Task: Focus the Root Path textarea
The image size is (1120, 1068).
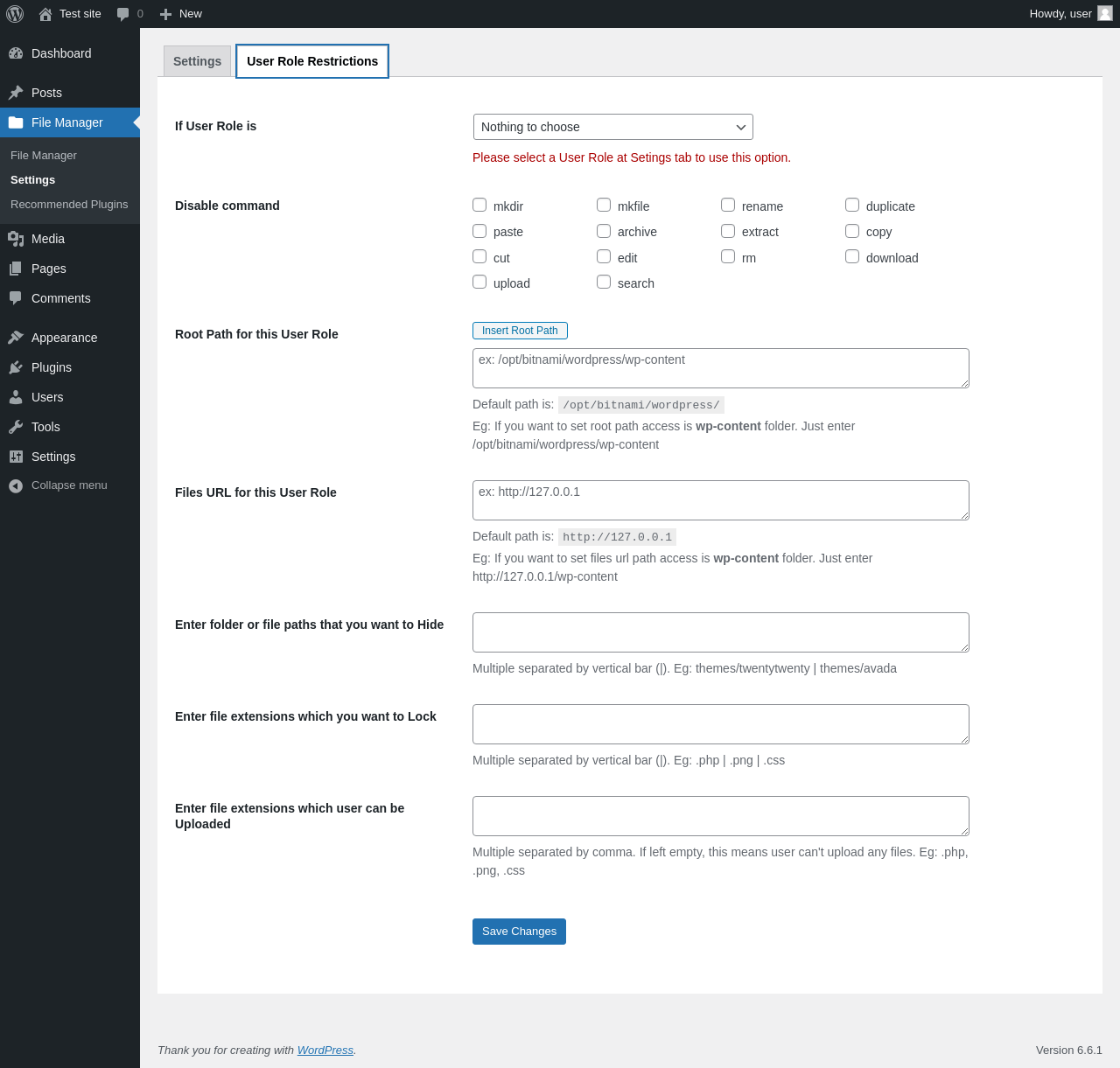Action: 721,368
